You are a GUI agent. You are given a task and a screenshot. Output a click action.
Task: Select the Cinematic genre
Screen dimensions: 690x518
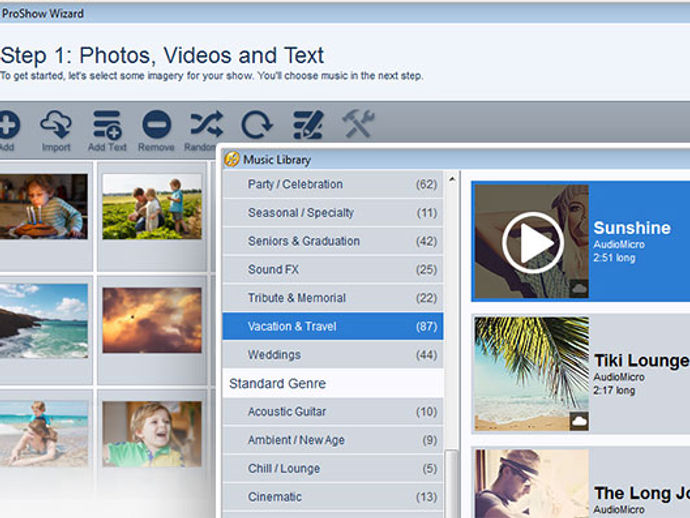pyautogui.click(x=333, y=497)
